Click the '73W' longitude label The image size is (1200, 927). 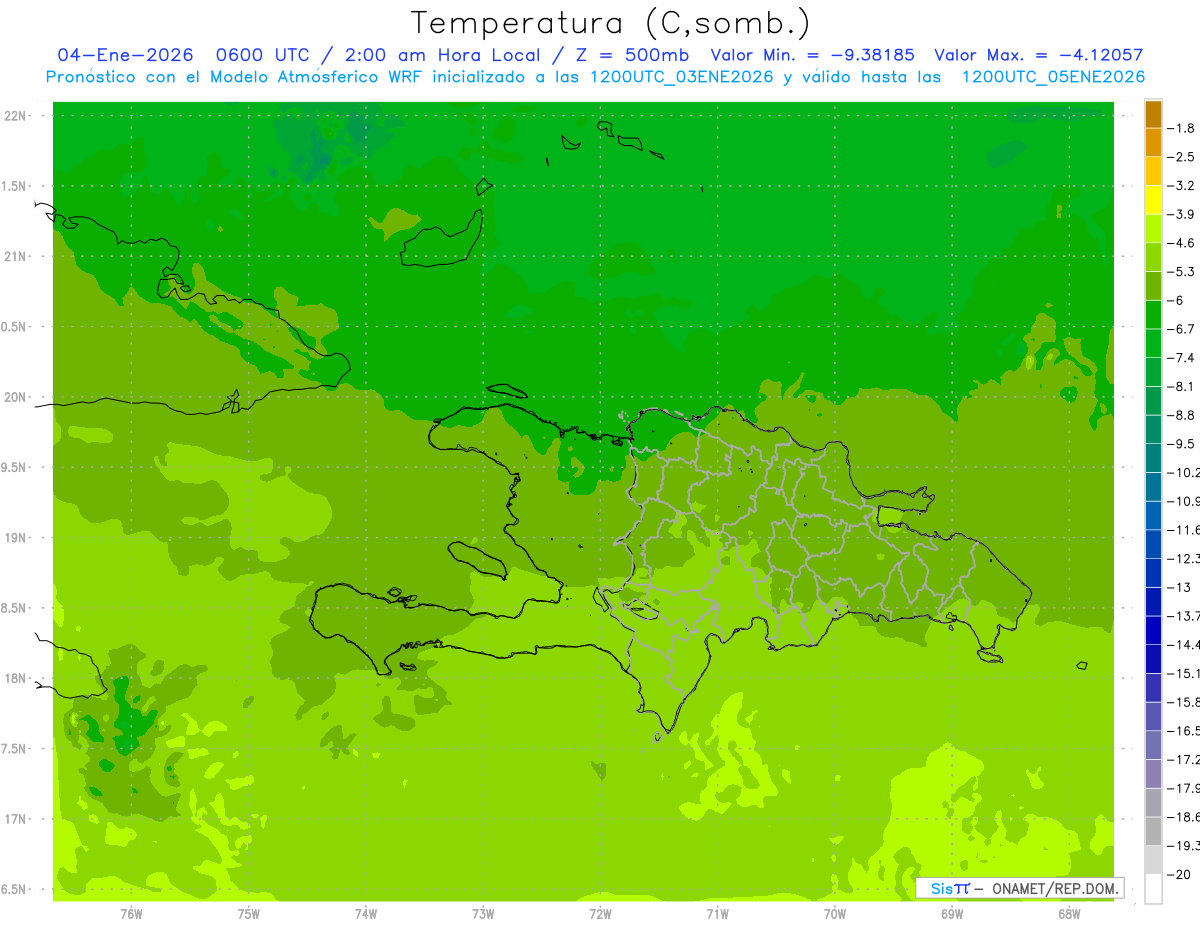coord(482,914)
